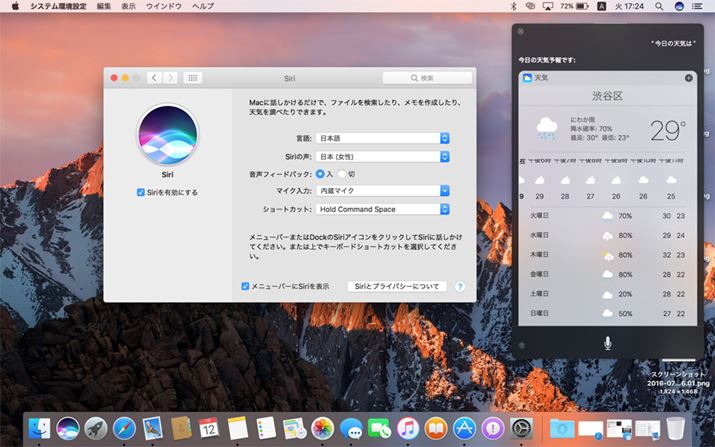The image size is (715, 447).
Task: Open Calendar icon showing 12
Action: (209, 428)
